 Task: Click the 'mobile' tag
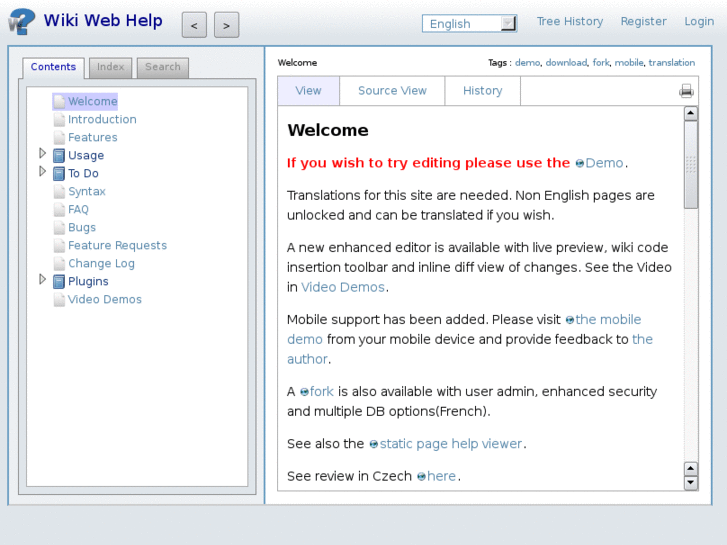tap(629, 63)
